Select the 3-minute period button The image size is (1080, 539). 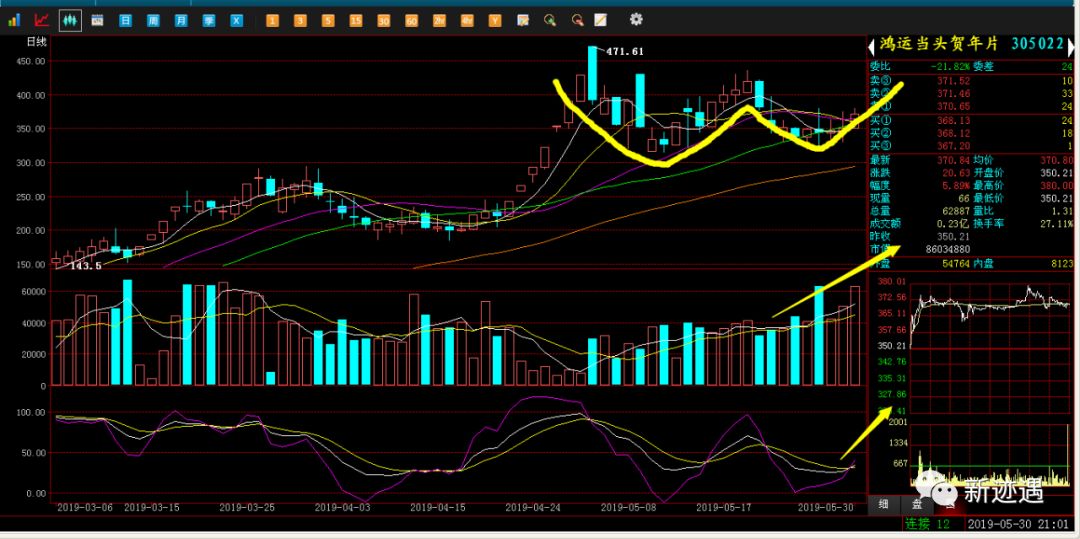pyautogui.click(x=300, y=21)
